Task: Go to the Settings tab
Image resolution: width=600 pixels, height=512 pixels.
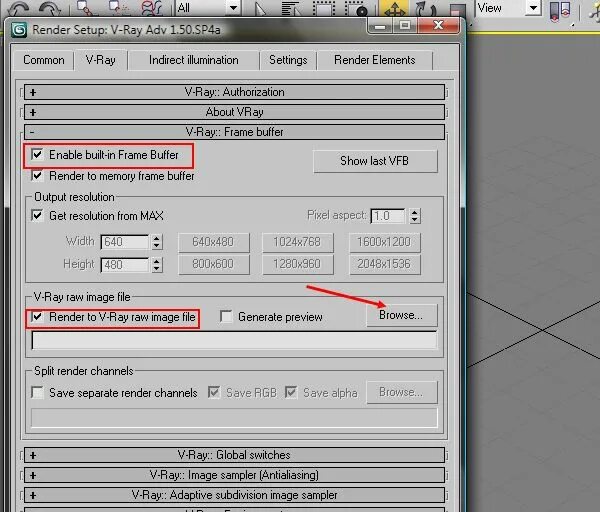Action: [288, 60]
